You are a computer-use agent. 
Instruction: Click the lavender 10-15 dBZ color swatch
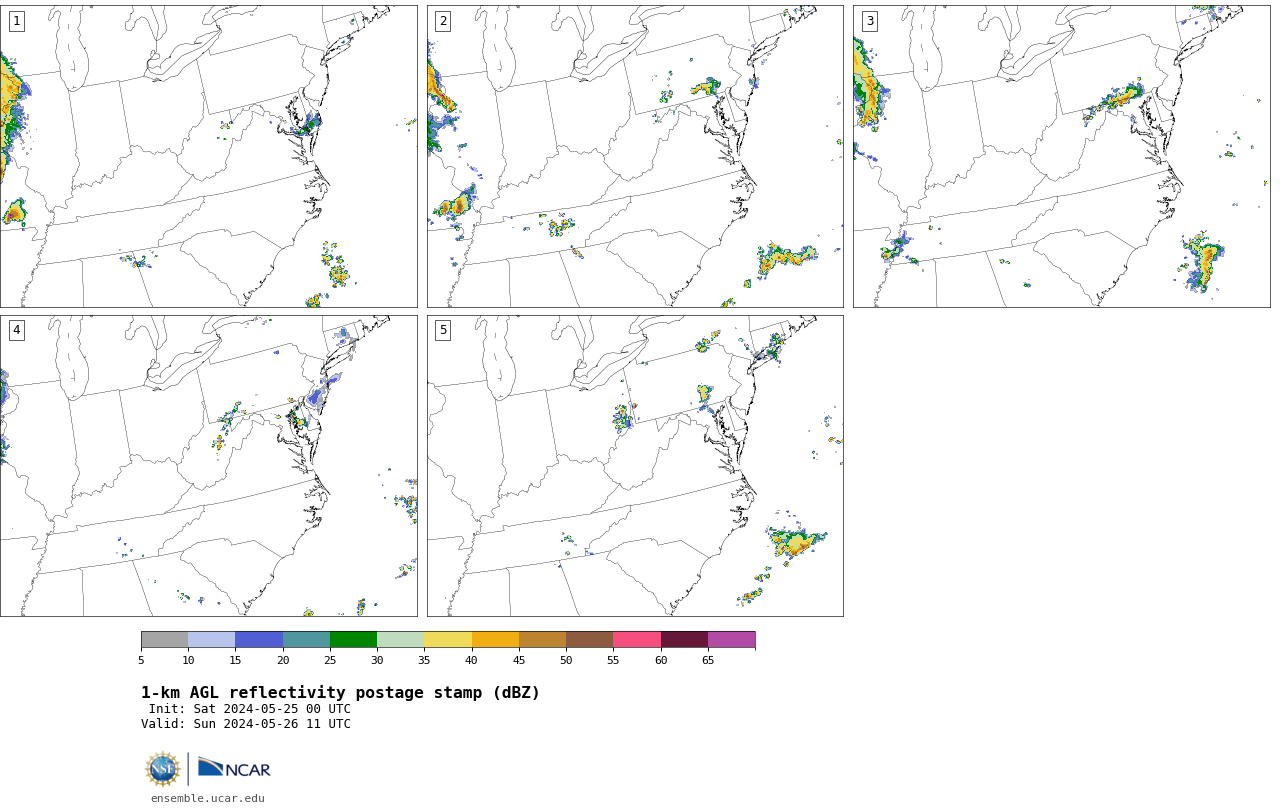tap(211, 640)
